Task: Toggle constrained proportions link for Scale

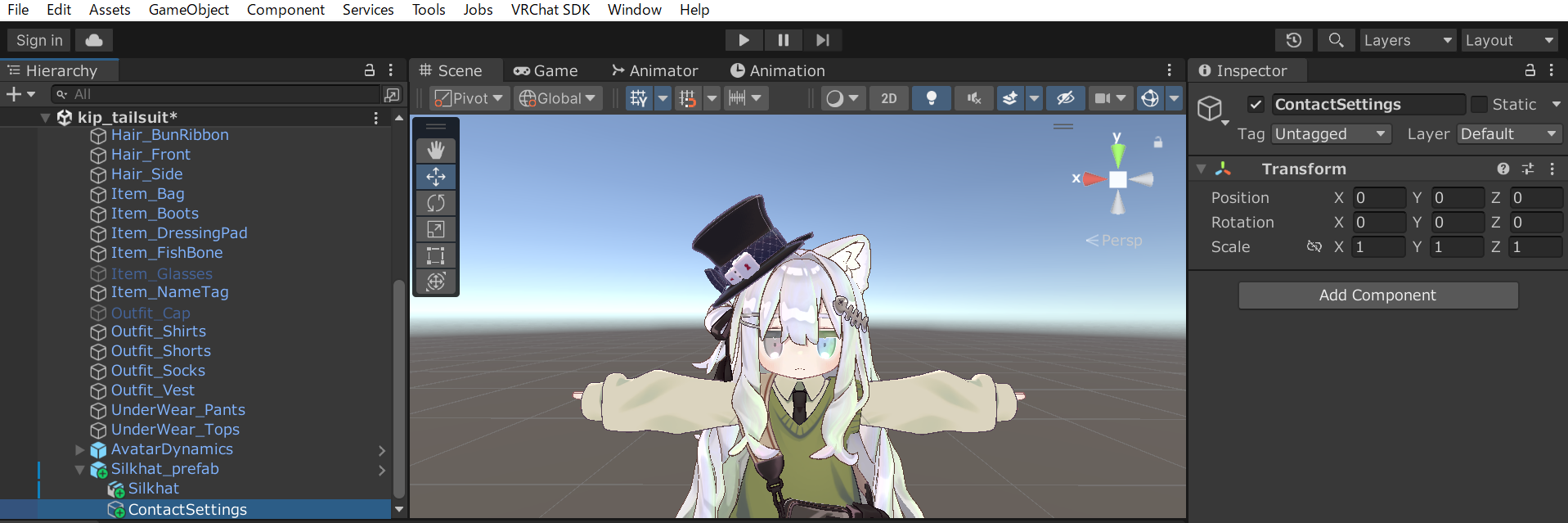Action: pyautogui.click(x=1314, y=246)
